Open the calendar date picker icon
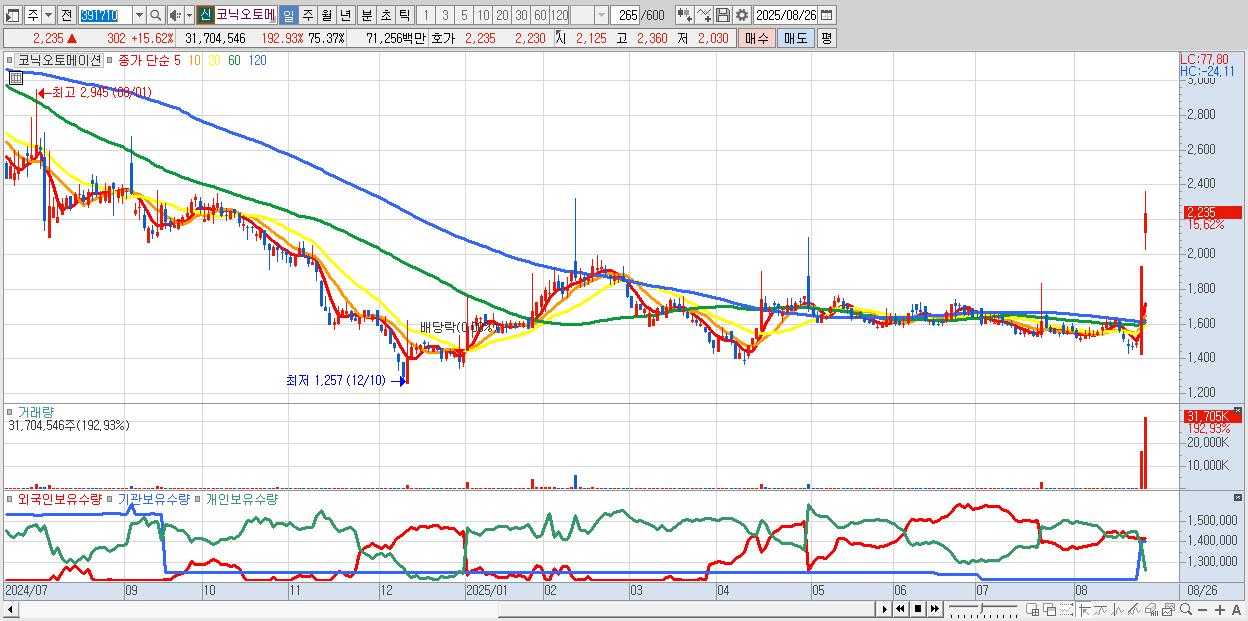Image resolution: width=1248 pixels, height=621 pixels. pyautogui.click(x=826, y=15)
